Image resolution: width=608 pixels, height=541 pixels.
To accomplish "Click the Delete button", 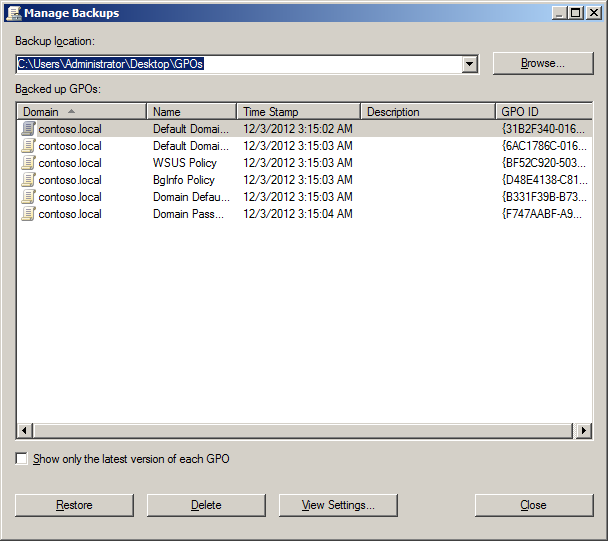I will click(x=206, y=505).
